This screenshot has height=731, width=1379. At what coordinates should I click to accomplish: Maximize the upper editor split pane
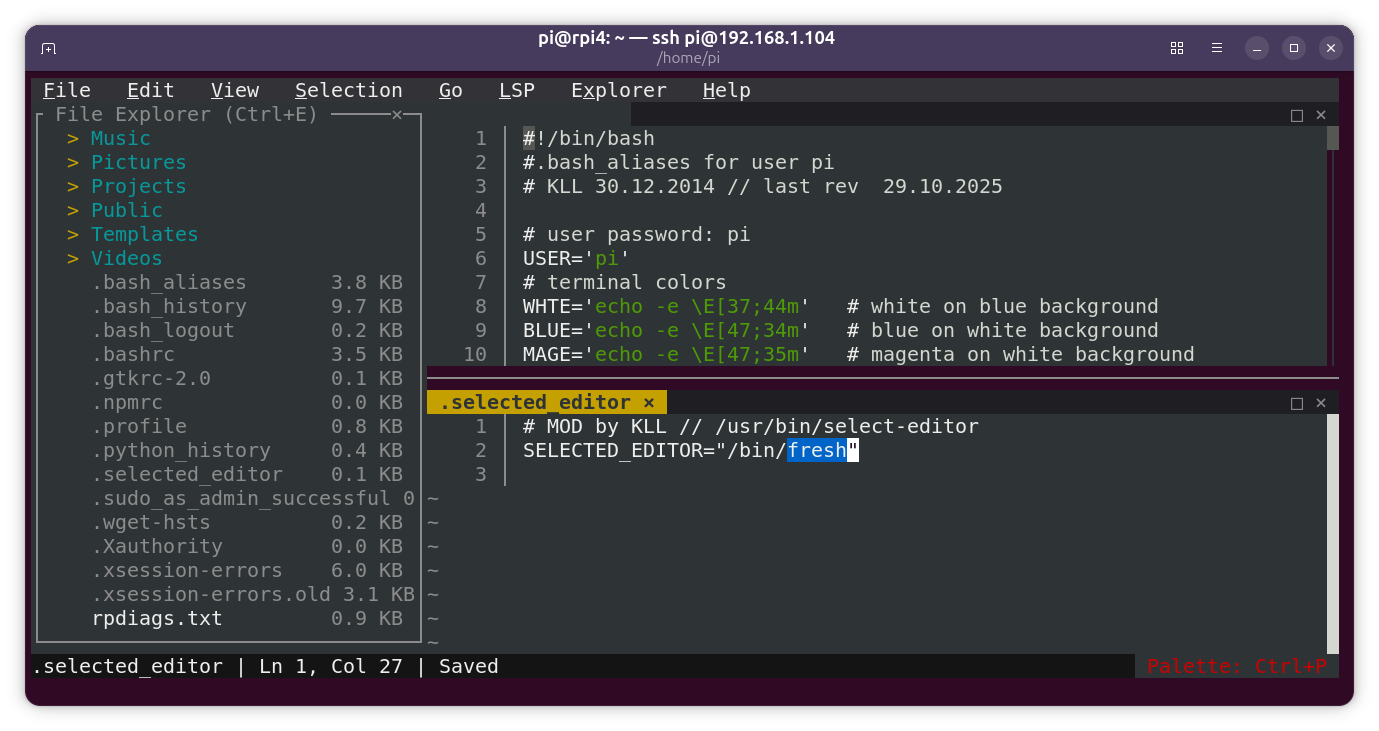tap(1297, 115)
